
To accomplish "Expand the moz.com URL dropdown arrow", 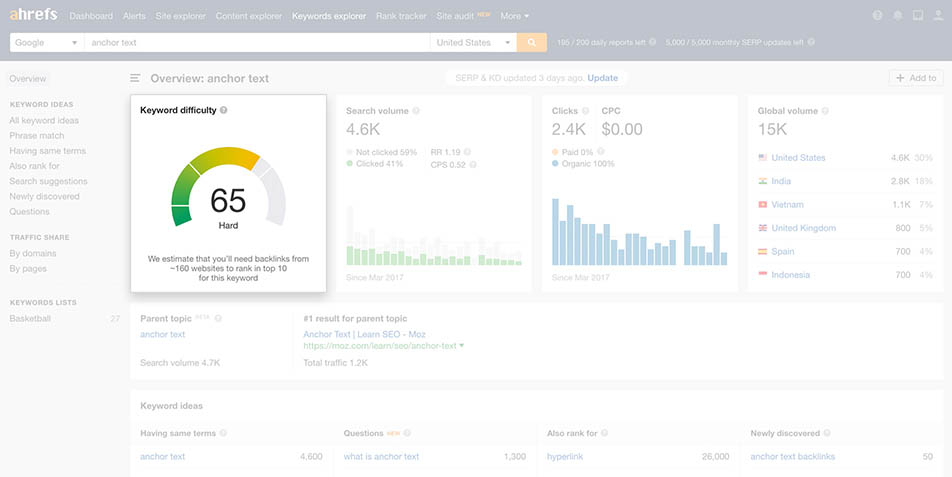I will 461,346.
